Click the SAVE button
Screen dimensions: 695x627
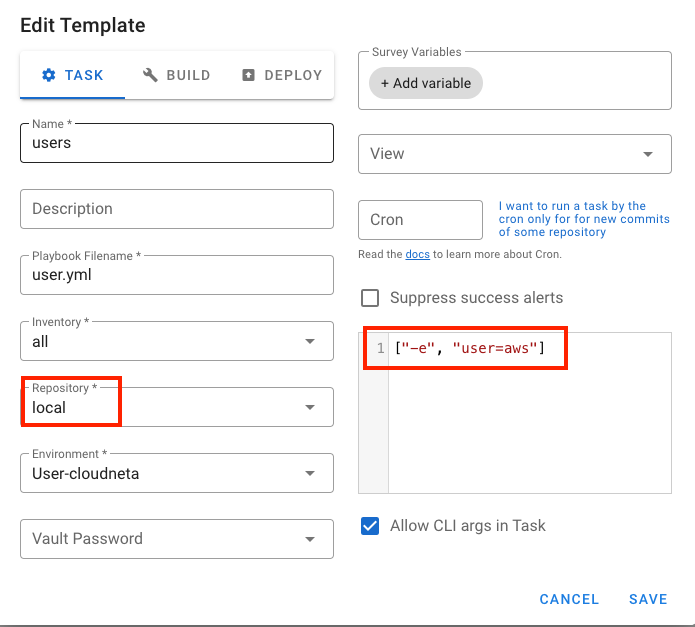pos(648,599)
